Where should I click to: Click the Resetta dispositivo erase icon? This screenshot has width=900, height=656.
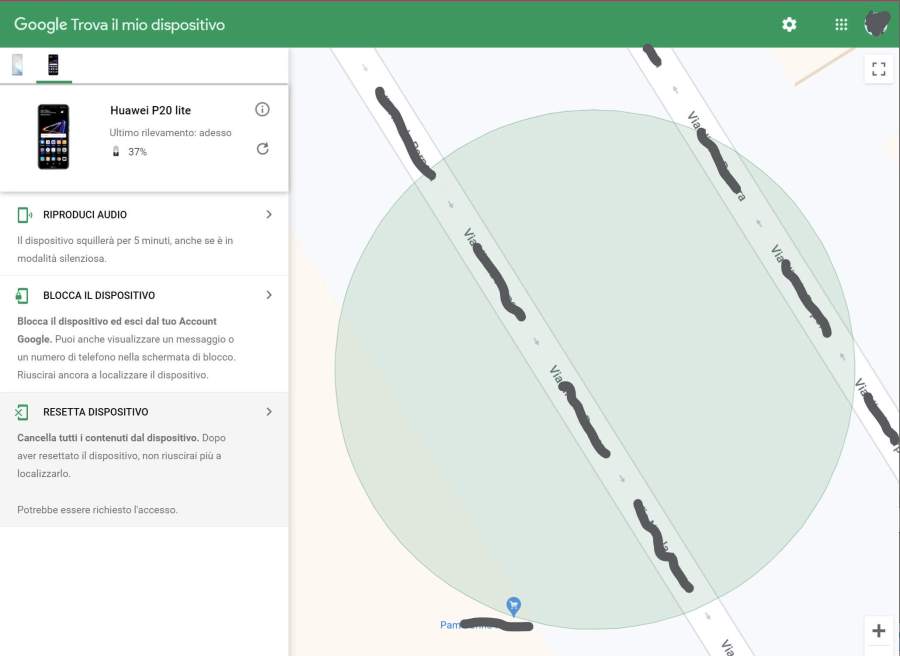pyautogui.click(x=22, y=412)
